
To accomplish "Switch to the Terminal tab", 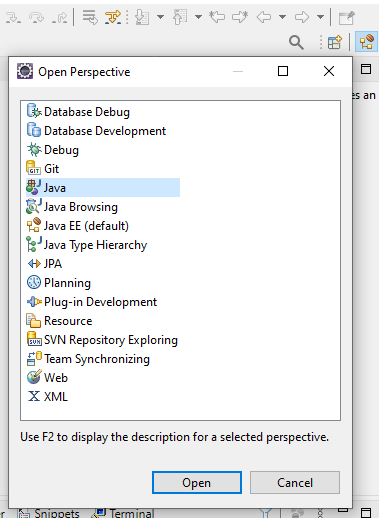I will tap(124, 513).
